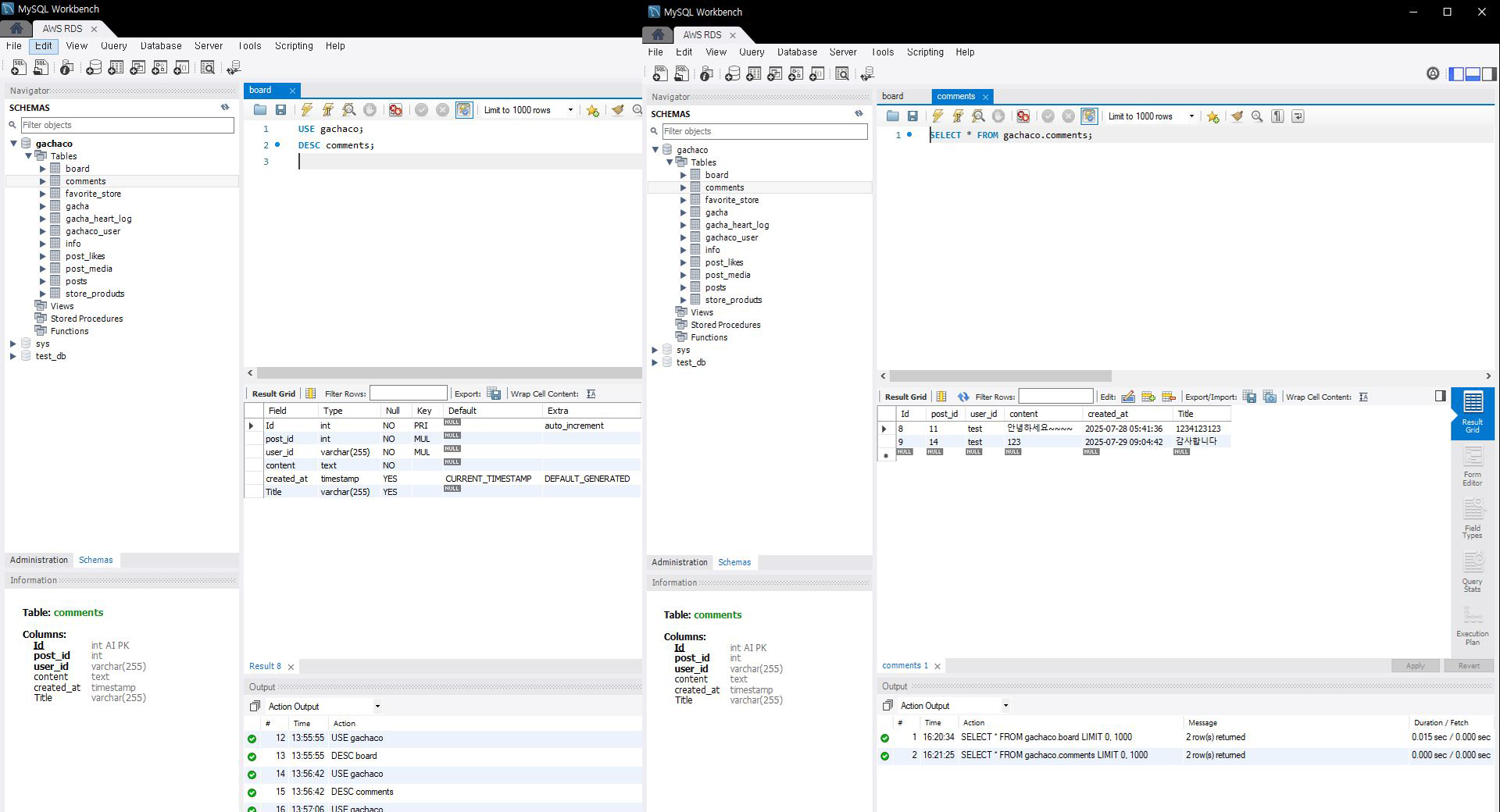Open Scripting menu in right window
1500x812 pixels.
(925, 52)
